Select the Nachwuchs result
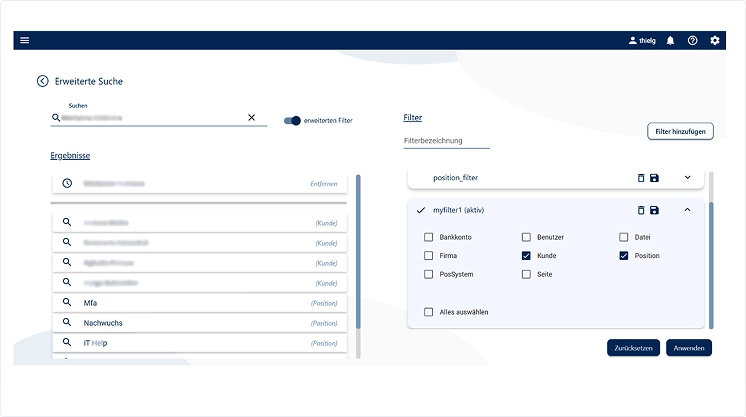Viewport: 746px width, 417px height. pyautogui.click(x=199, y=323)
